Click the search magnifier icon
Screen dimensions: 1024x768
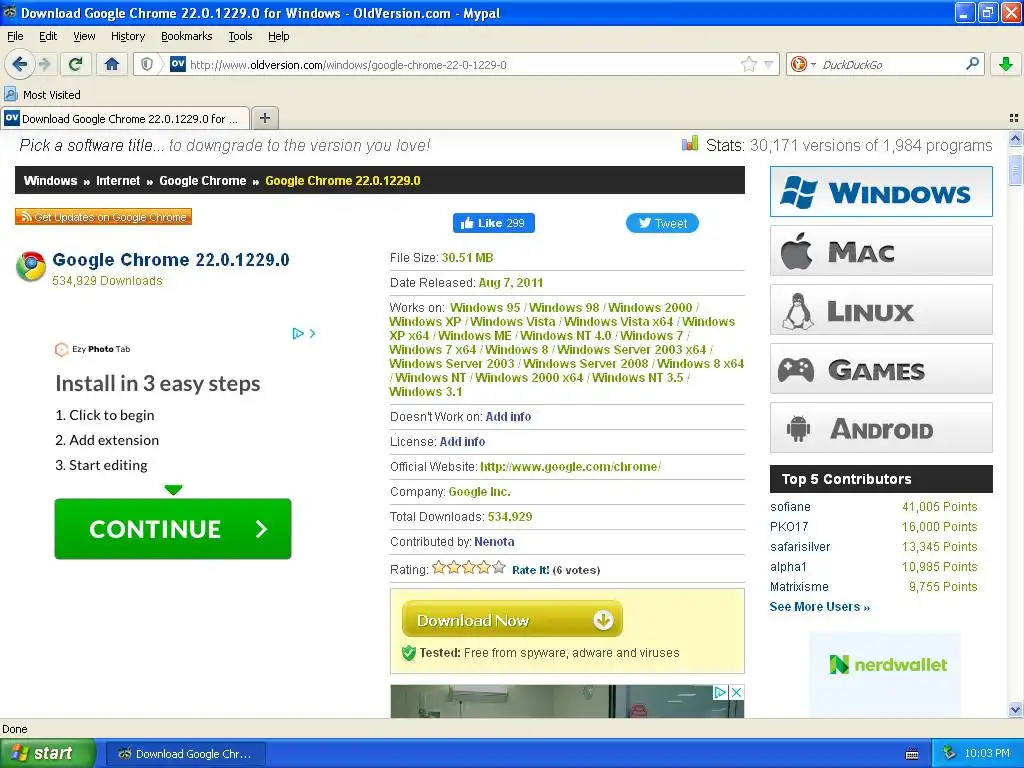(x=972, y=64)
